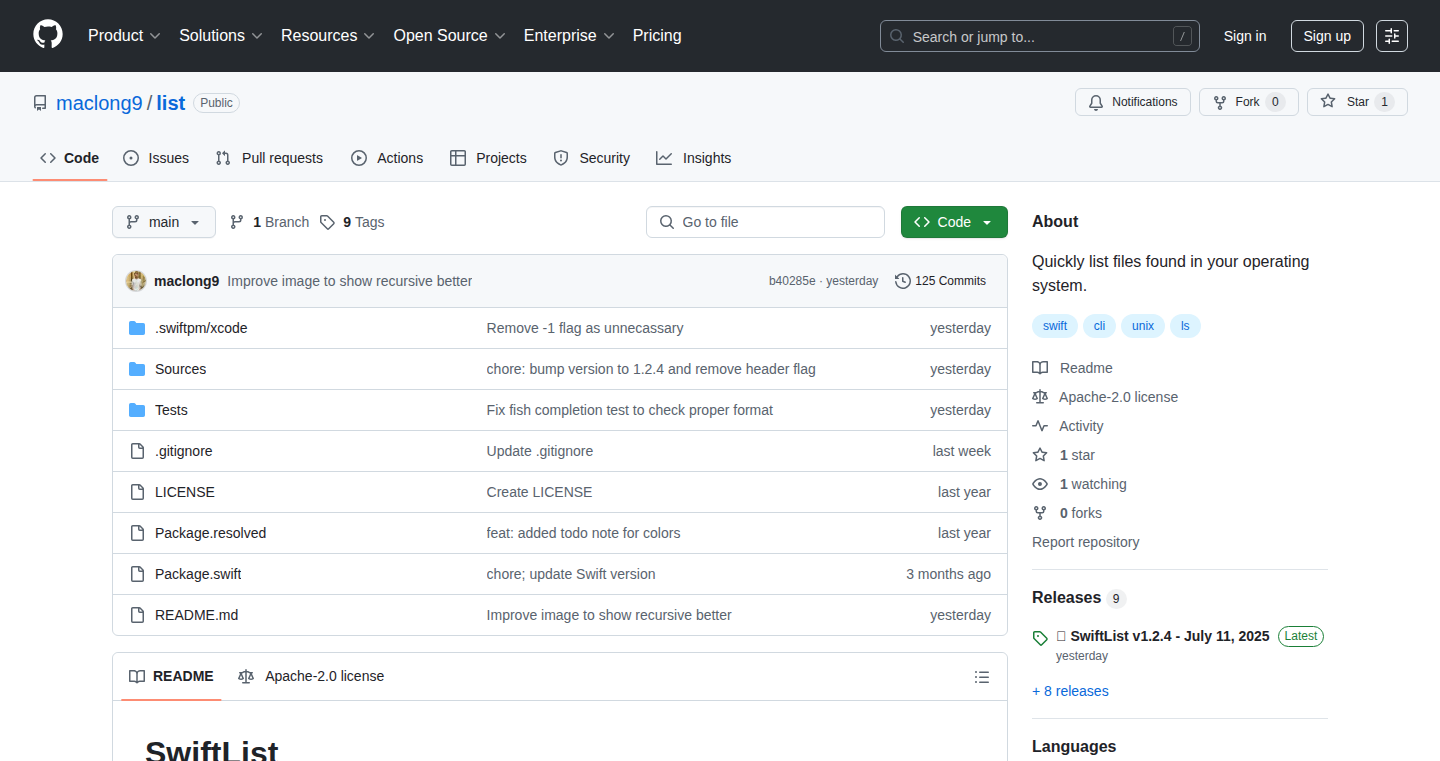
Task: Click the .swiftpm/xcode folder icon
Action: coord(137,328)
